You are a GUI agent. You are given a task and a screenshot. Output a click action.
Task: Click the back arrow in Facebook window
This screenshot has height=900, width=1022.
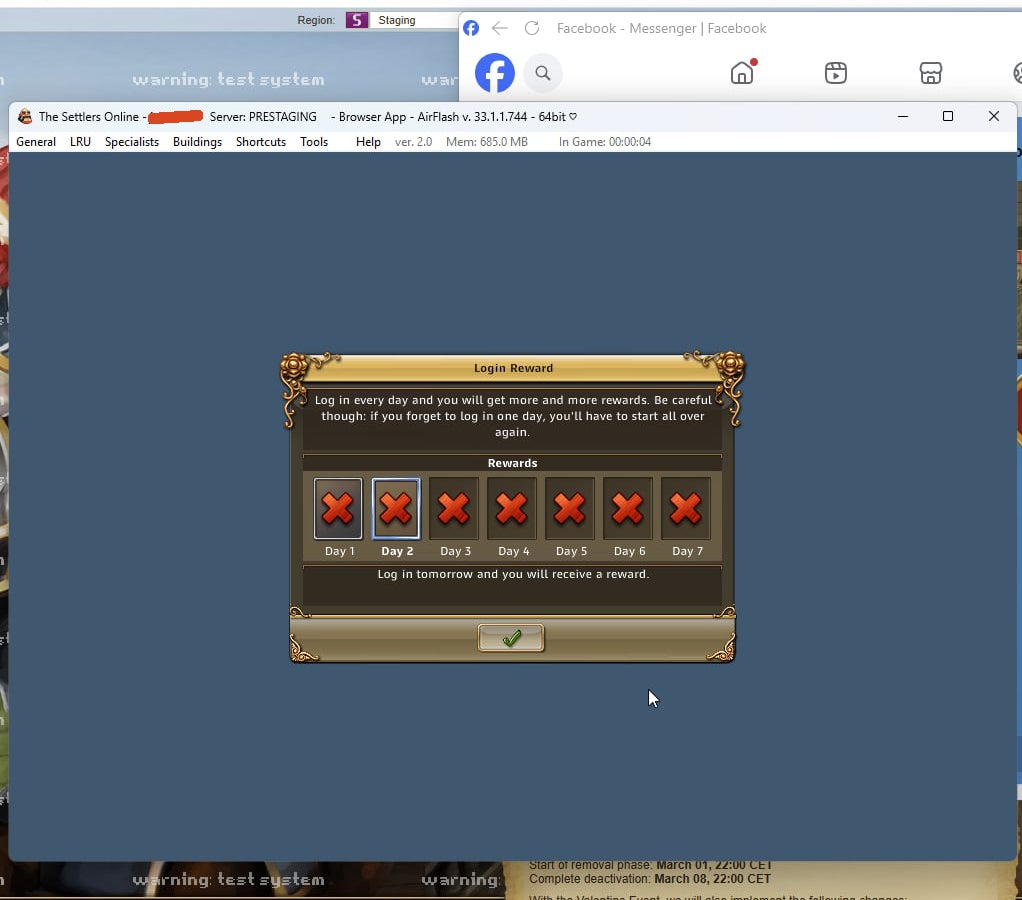click(500, 28)
